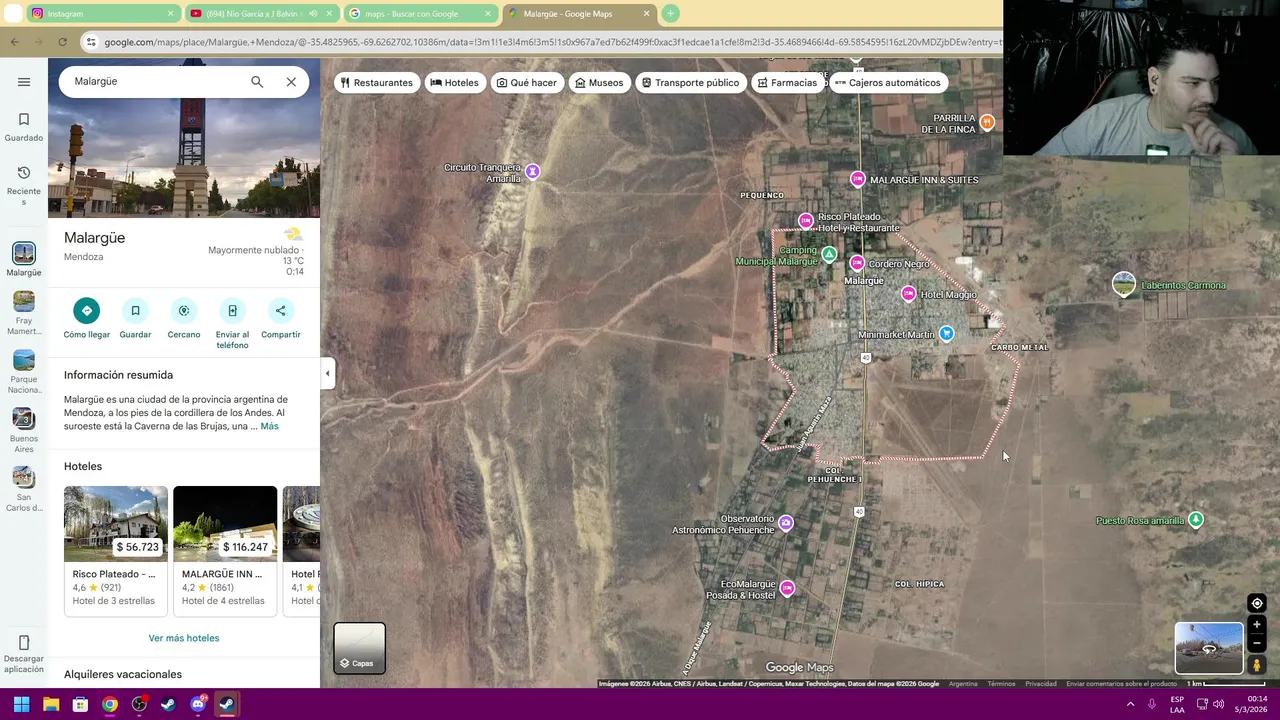
Task: Click the Hotel Maggio marker
Action: point(908,293)
